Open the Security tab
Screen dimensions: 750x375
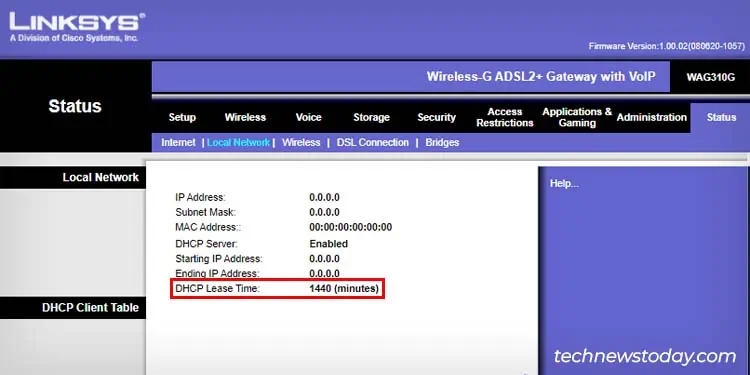(x=436, y=117)
